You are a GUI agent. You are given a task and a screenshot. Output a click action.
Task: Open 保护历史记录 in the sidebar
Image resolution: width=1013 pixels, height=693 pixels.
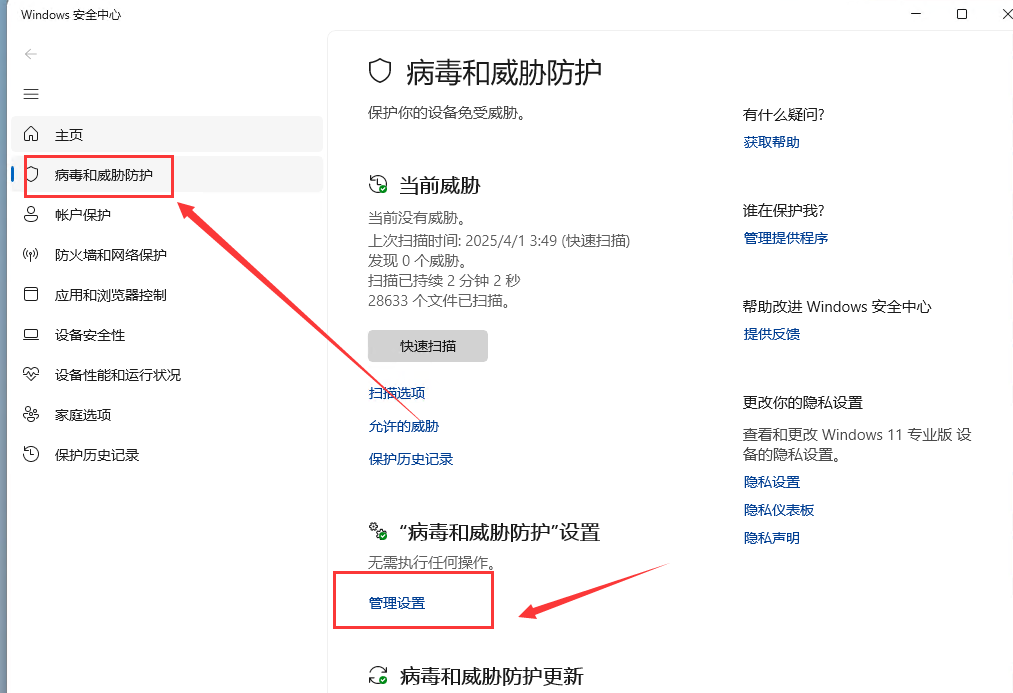pos(96,455)
